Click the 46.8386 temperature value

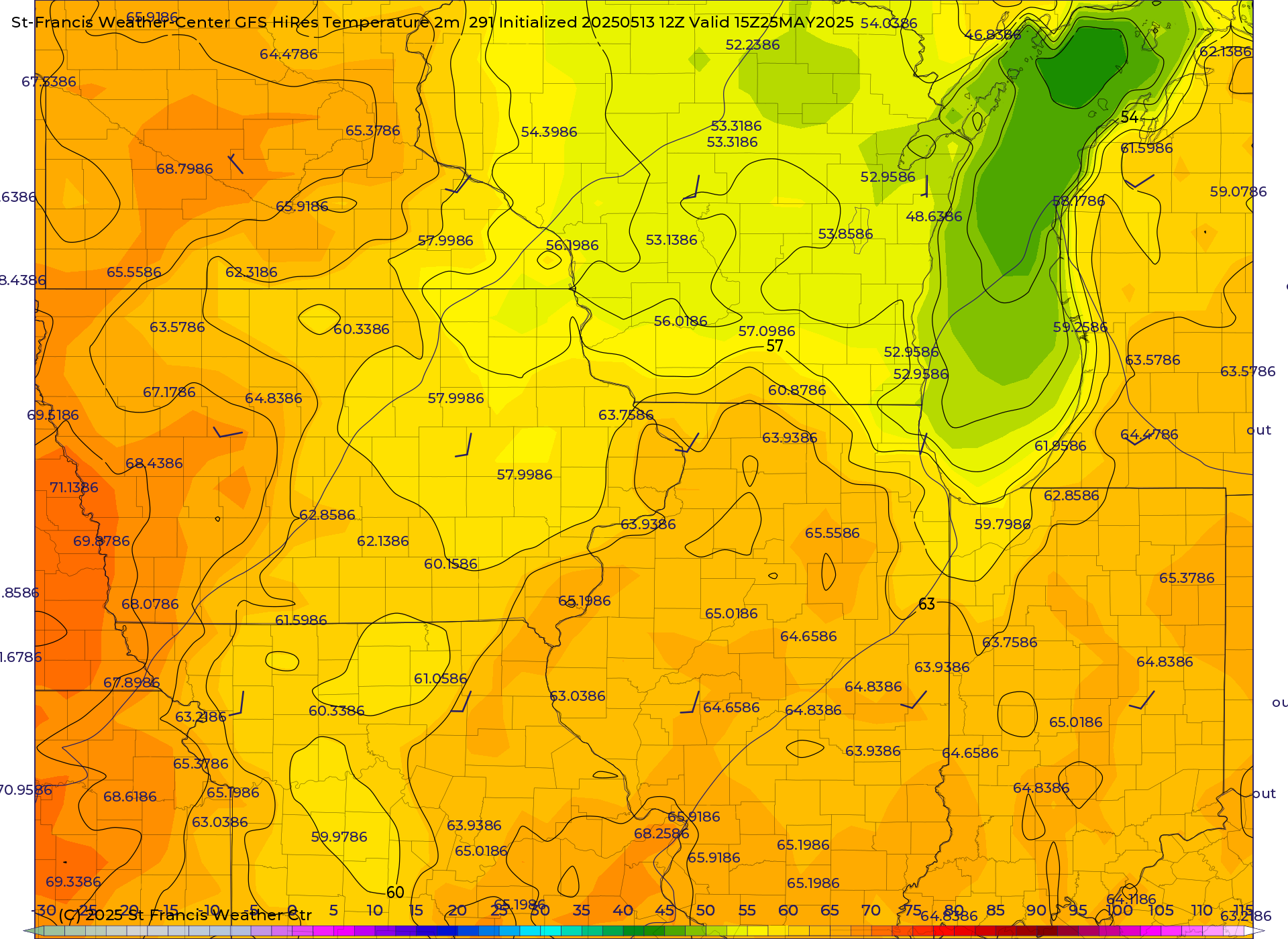click(x=993, y=35)
